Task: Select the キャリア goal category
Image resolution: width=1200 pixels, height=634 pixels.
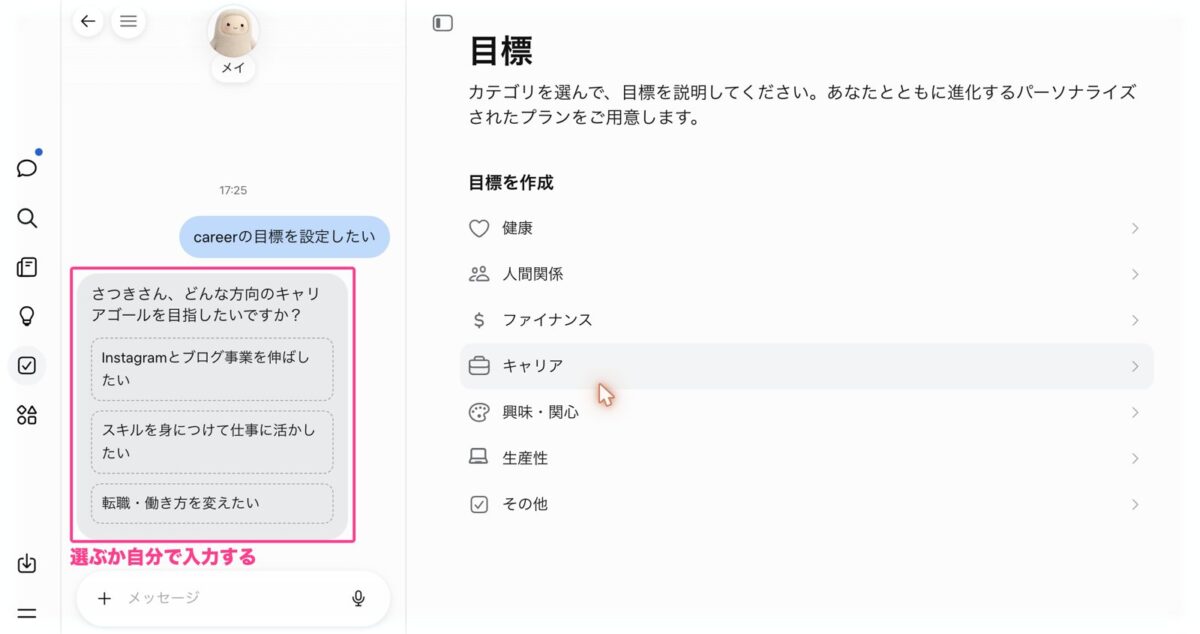Action: click(806, 366)
